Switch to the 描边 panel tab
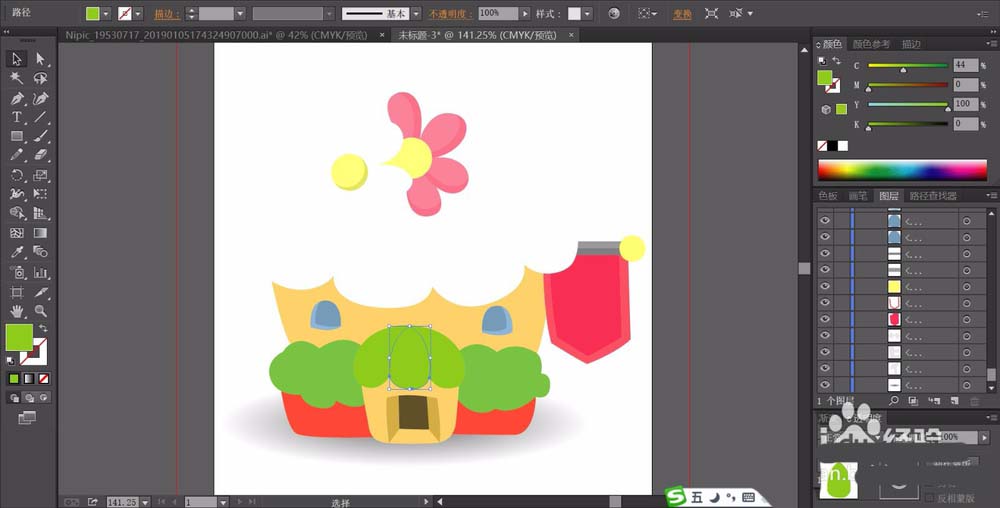1000x508 pixels. (x=911, y=44)
